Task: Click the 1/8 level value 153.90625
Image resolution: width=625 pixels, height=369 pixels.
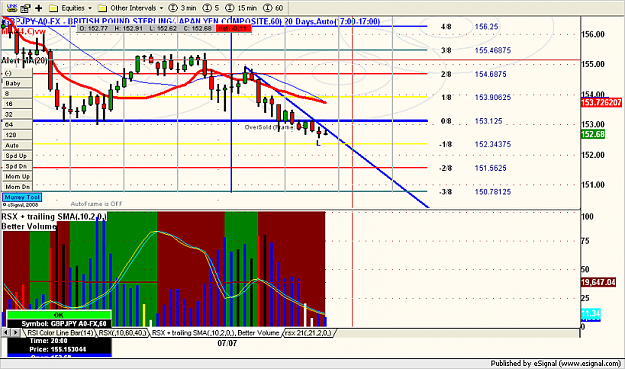Action: pyautogui.click(x=493, y=97)
